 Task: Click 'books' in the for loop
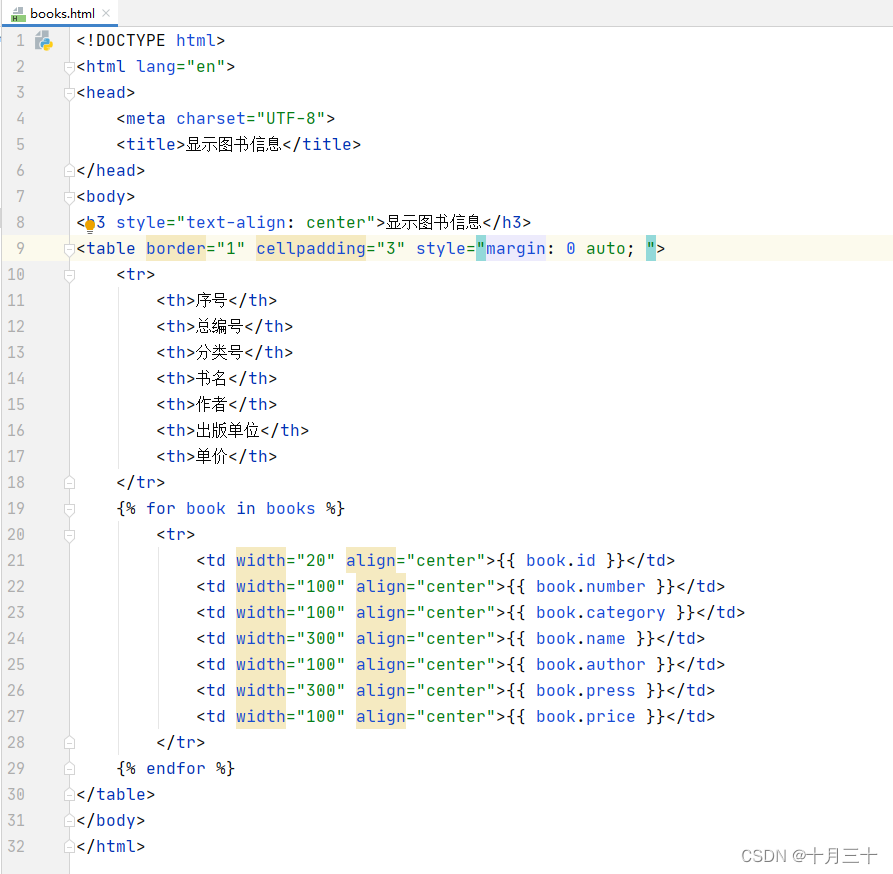pyautogui.click(x=290, y=508)
